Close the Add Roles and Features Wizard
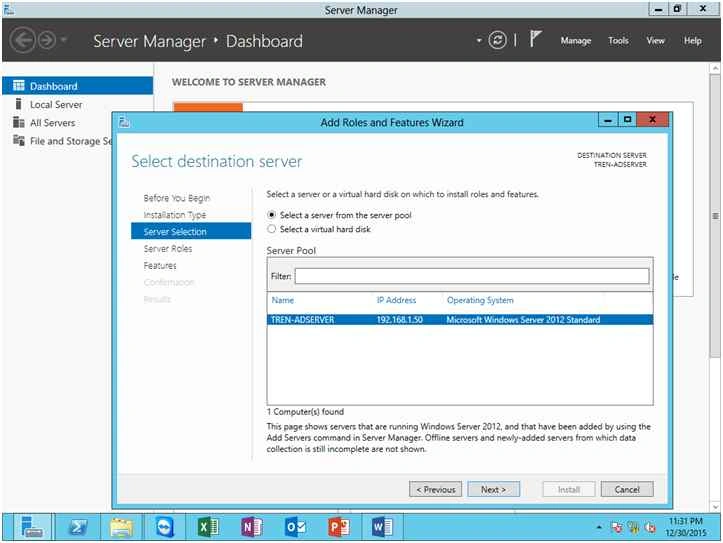Screen dimensions: 723x543 click(x=652, y=120)
